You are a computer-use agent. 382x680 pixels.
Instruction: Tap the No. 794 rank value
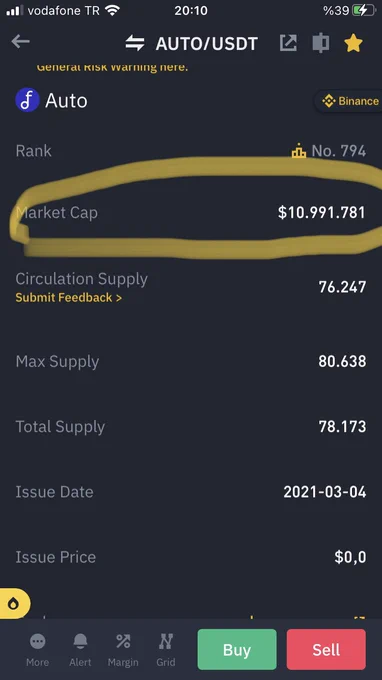[x=339, y=151]
